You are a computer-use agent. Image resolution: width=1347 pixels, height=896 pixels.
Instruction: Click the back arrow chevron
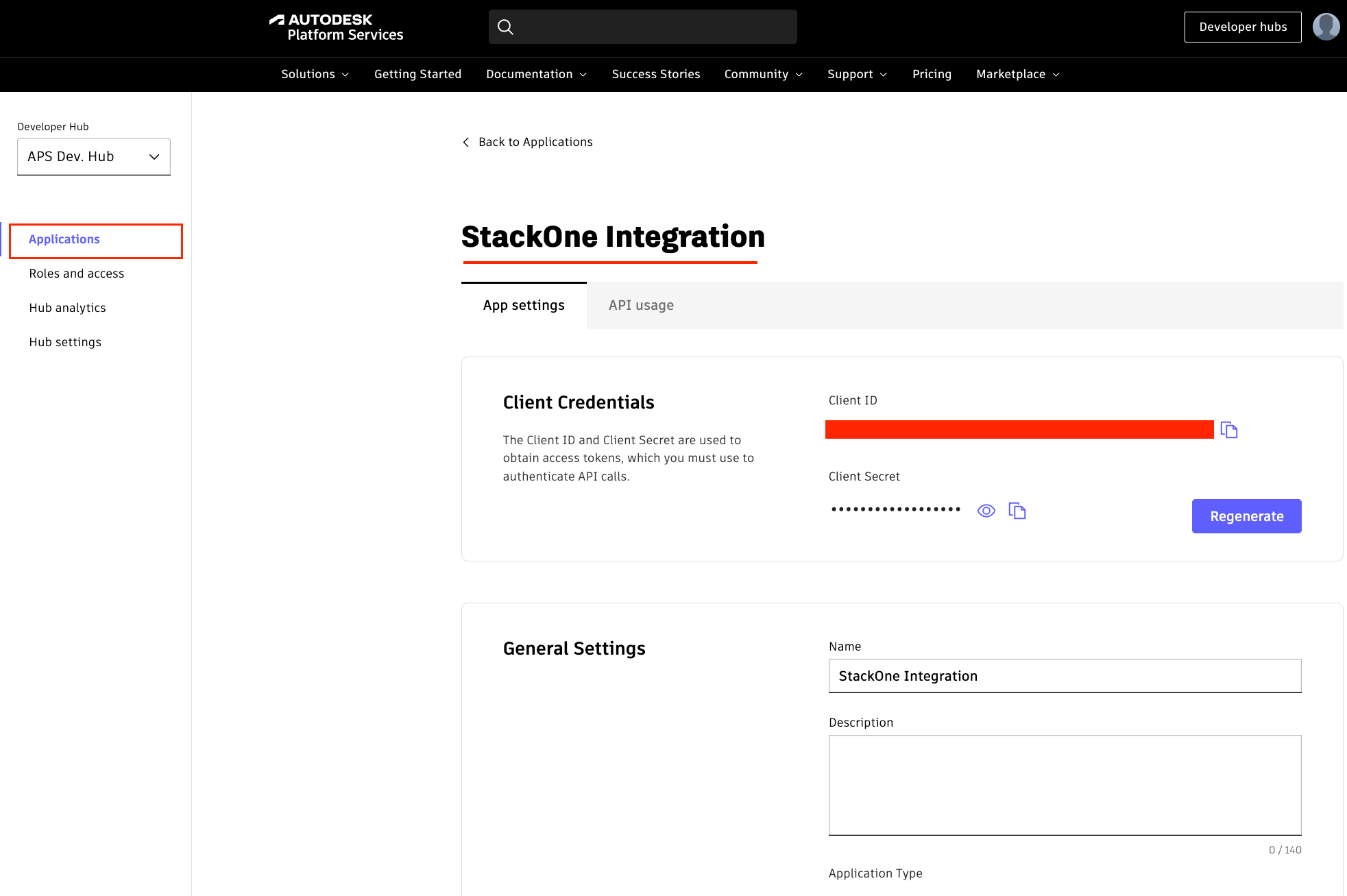[x=466, y=142]
